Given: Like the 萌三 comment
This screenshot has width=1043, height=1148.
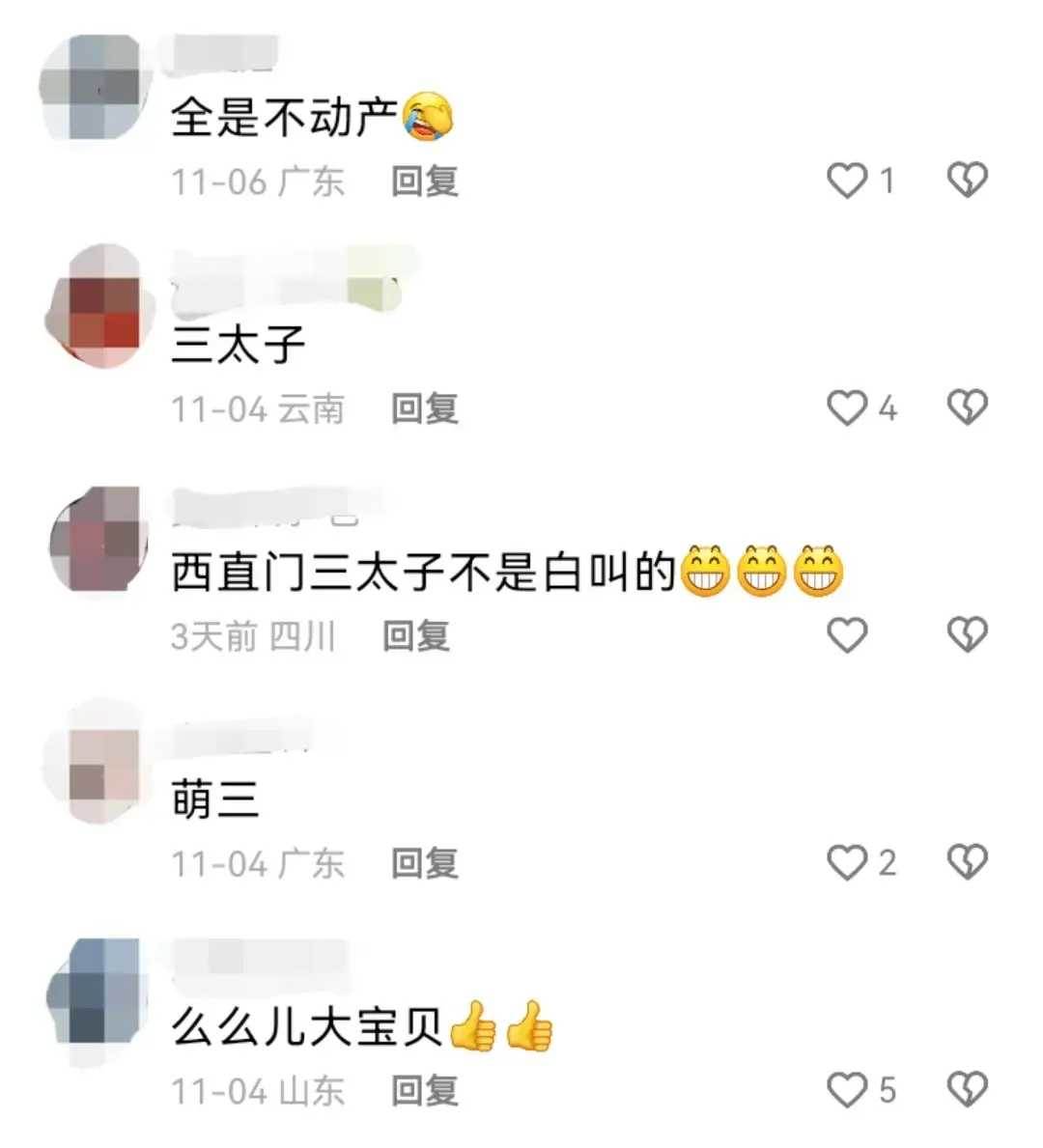Looking at the screenshot, I should coord(847,862).
